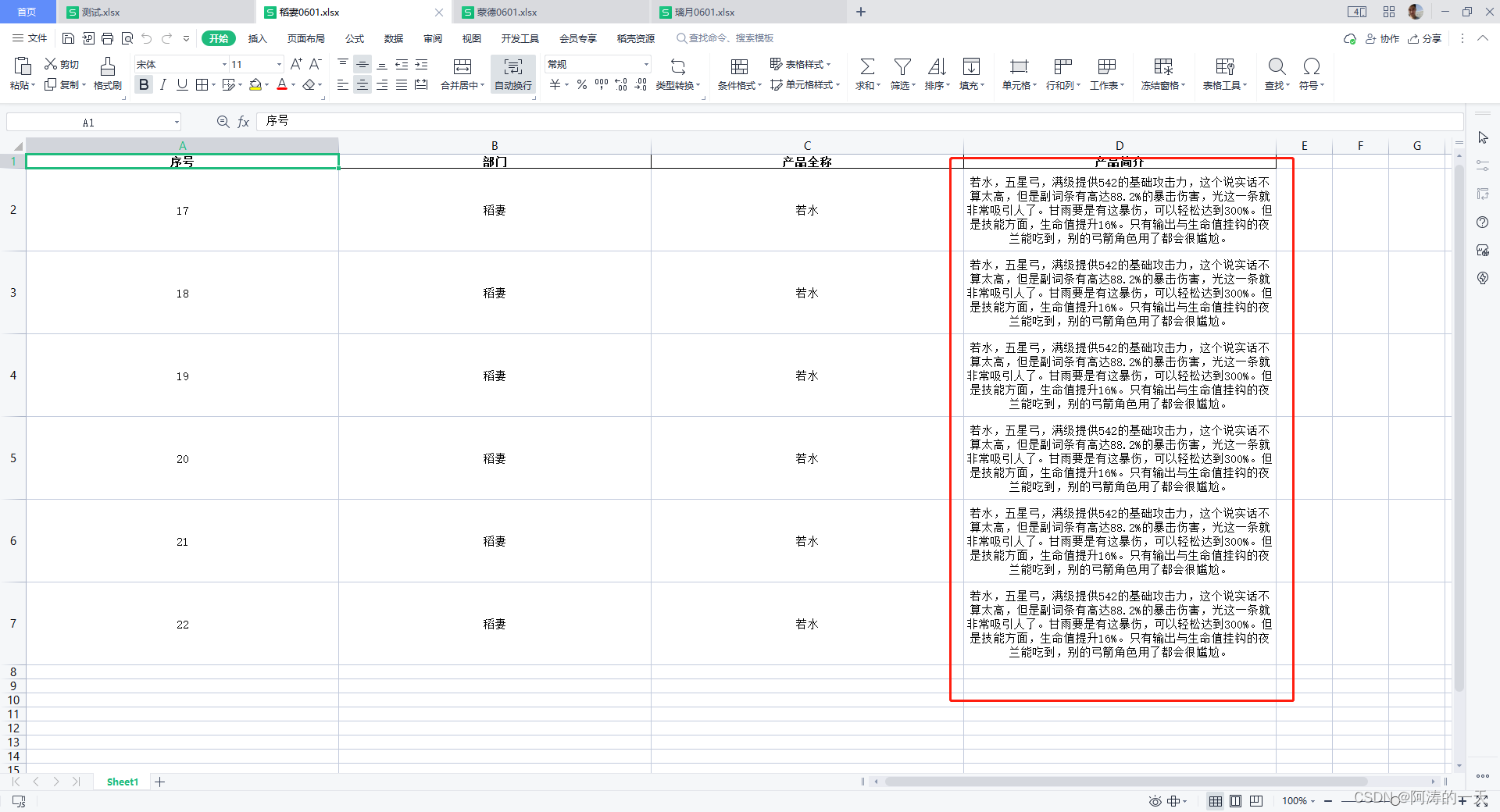Add a new sheet with the plus button
Image resolution: width=1500 pixels, height=812 pixels.
click(x=160, y=782)
